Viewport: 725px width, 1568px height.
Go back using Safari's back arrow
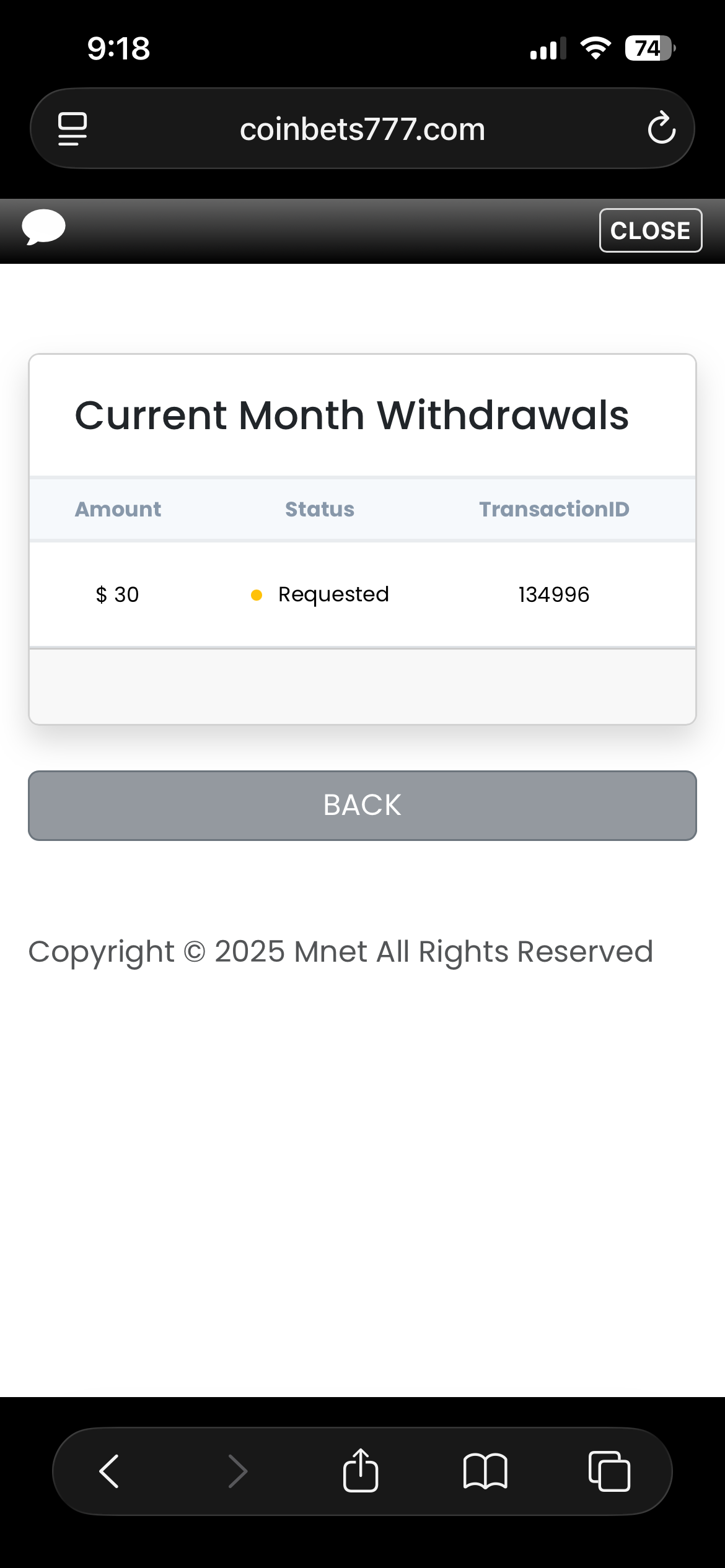109,1471
